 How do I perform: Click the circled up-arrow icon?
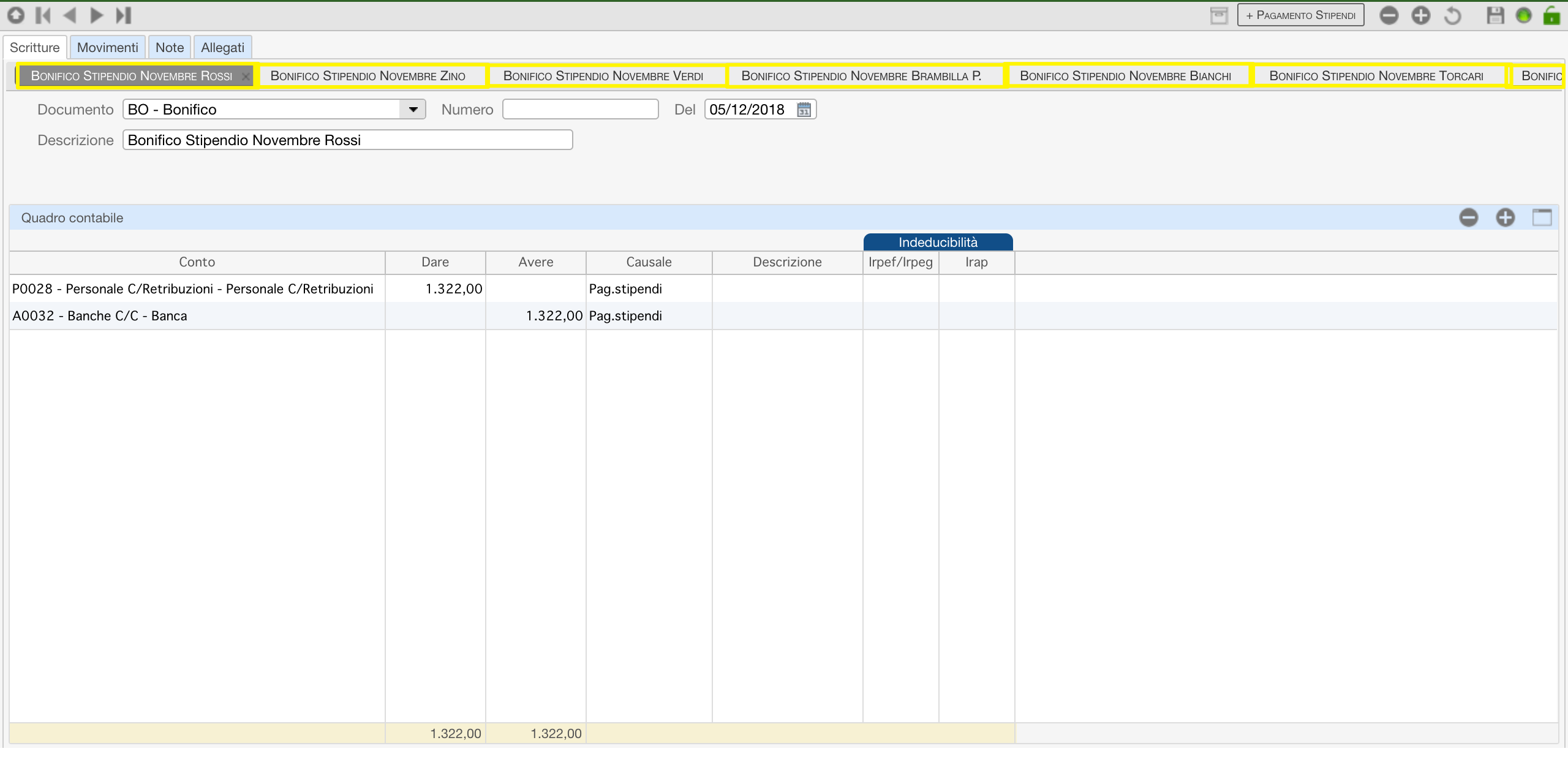pyautogui.click(x=16, y=15)
